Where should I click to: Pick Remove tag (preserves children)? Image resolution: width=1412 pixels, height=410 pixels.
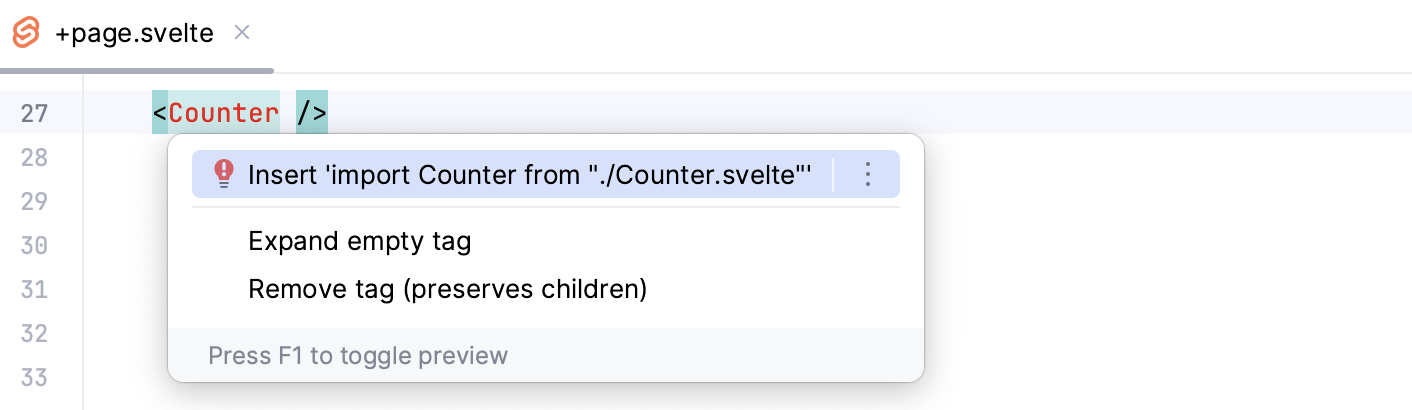pos(447,290)
